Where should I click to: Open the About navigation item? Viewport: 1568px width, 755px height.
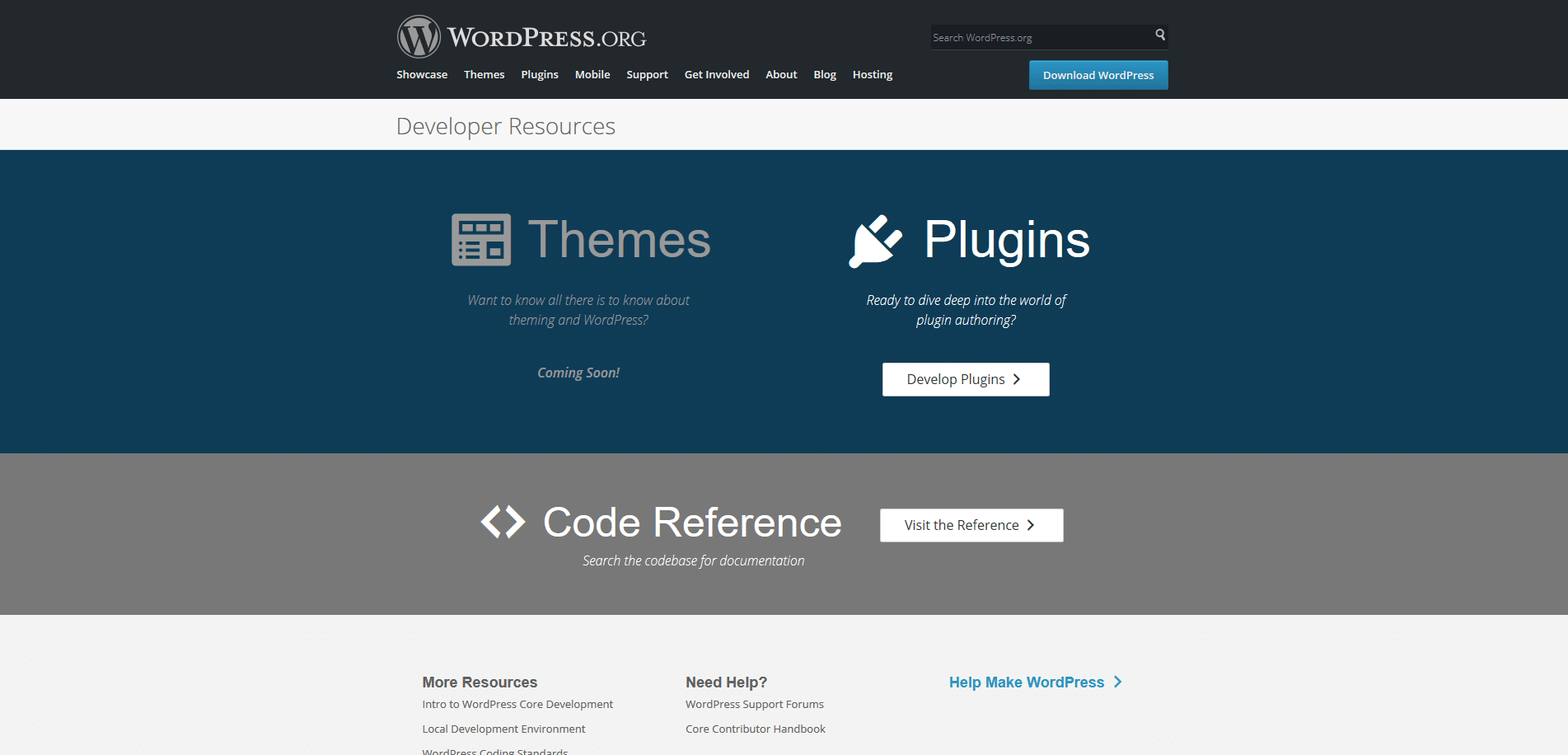coord(781,74)
